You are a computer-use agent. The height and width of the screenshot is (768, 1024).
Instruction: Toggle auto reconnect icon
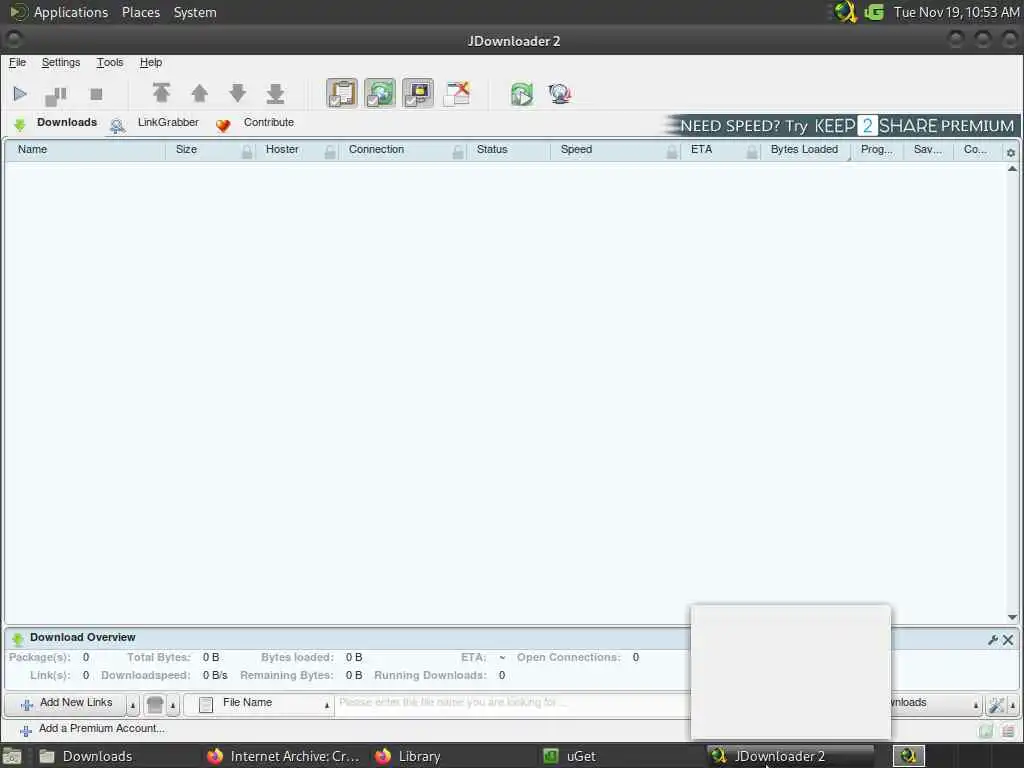tap(379, 93)
